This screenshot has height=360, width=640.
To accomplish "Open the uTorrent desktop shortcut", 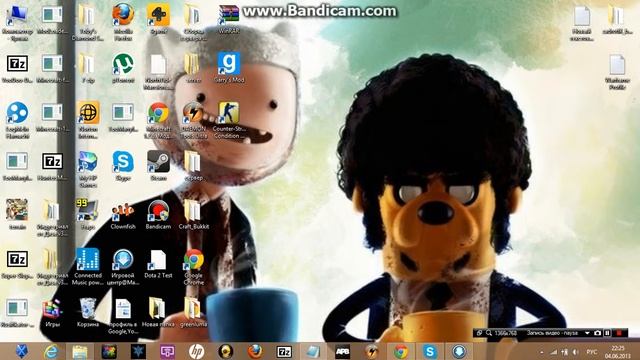I will click(x=123, y=68).
